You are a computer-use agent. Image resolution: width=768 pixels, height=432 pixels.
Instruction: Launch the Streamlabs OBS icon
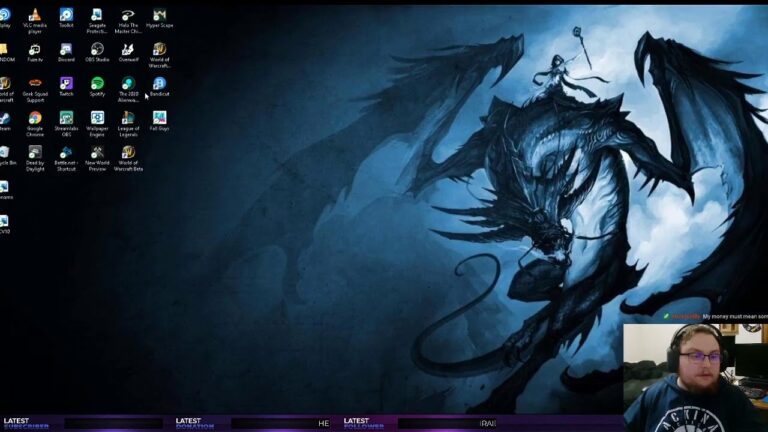click(x=66, y=123)
